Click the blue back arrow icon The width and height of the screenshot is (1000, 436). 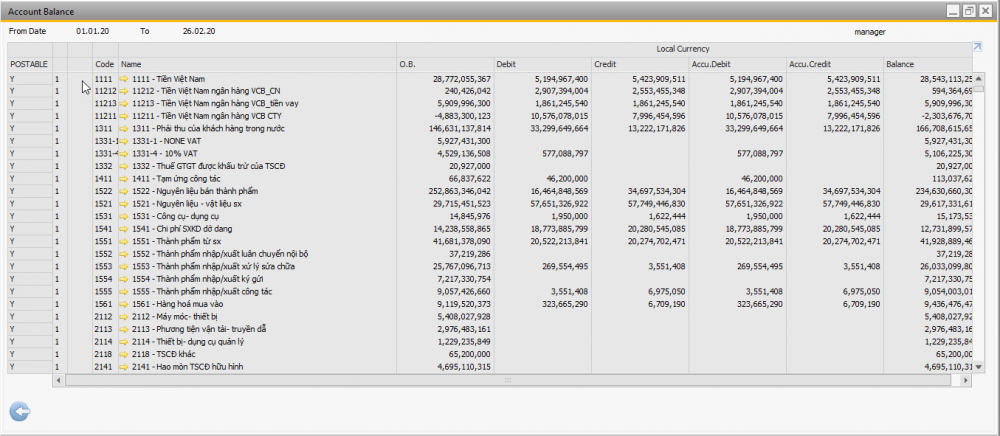[x=18, y=410]
